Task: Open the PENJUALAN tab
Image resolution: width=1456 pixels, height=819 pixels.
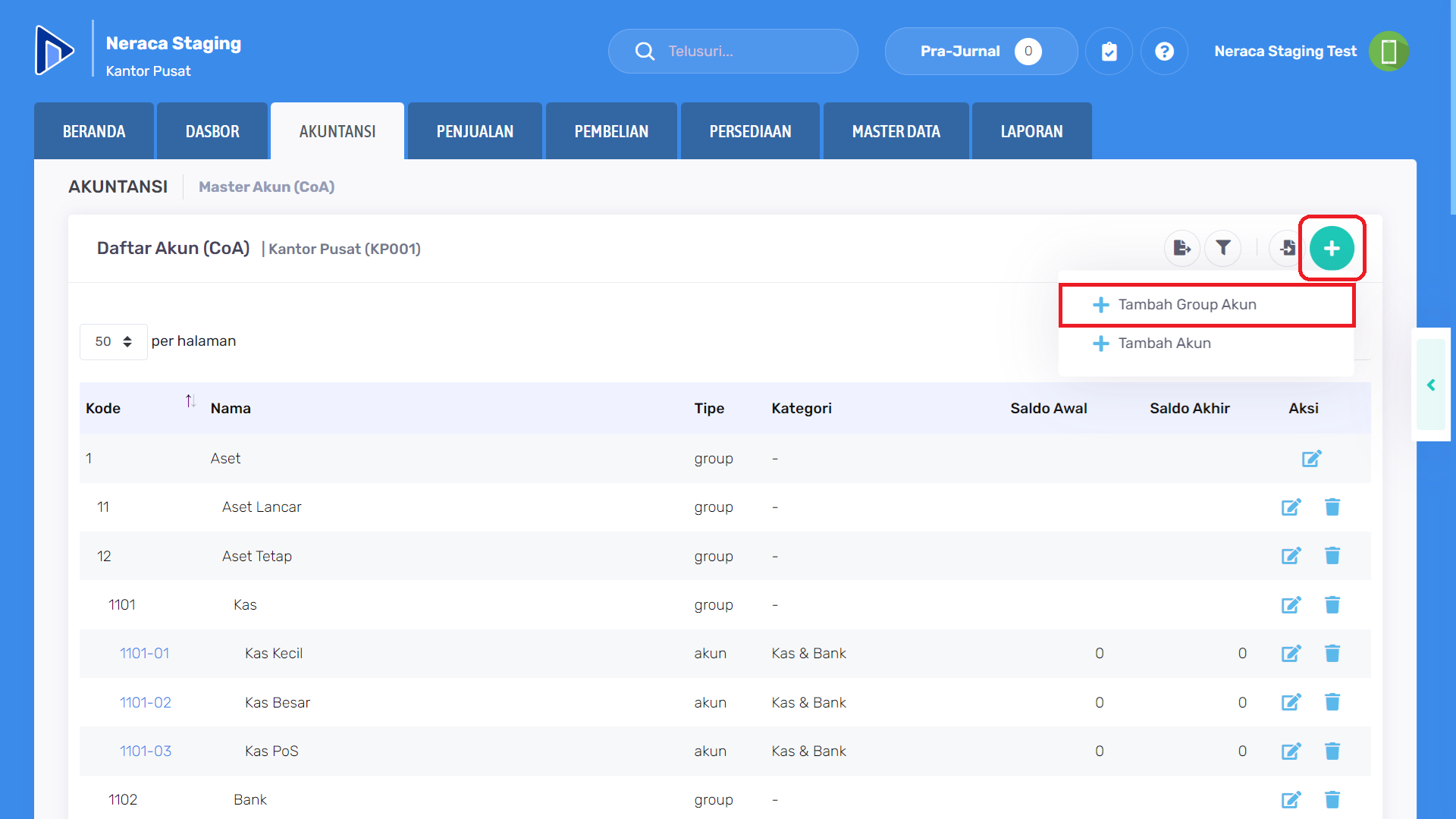Action: [x=475, y=131]
